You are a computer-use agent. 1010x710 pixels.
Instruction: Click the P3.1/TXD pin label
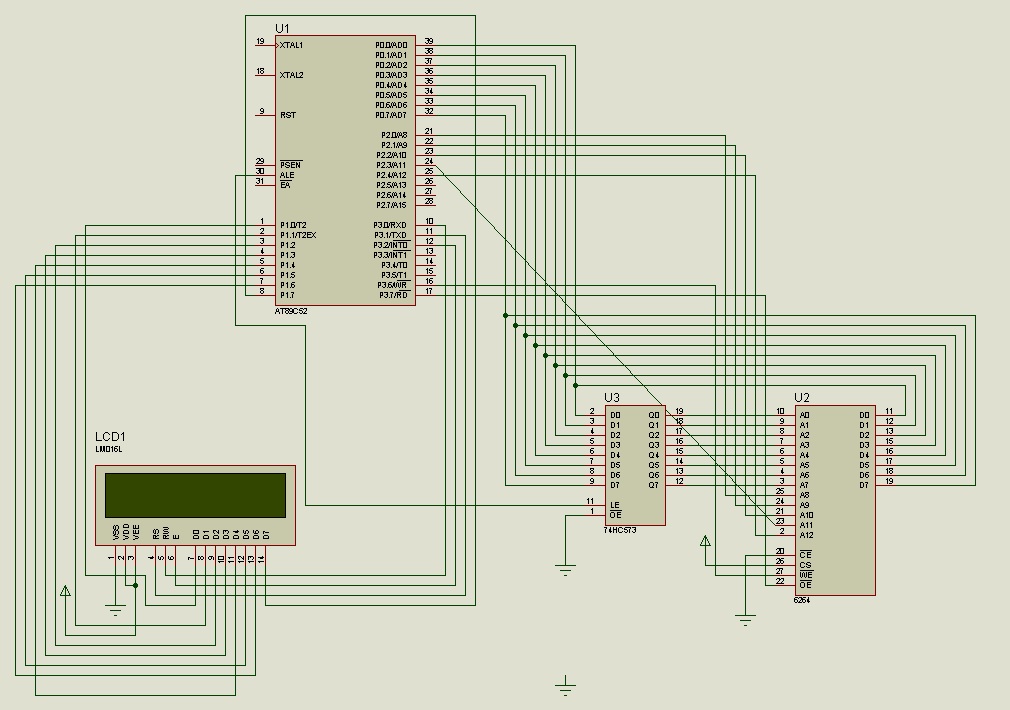[x=390, y=235]
